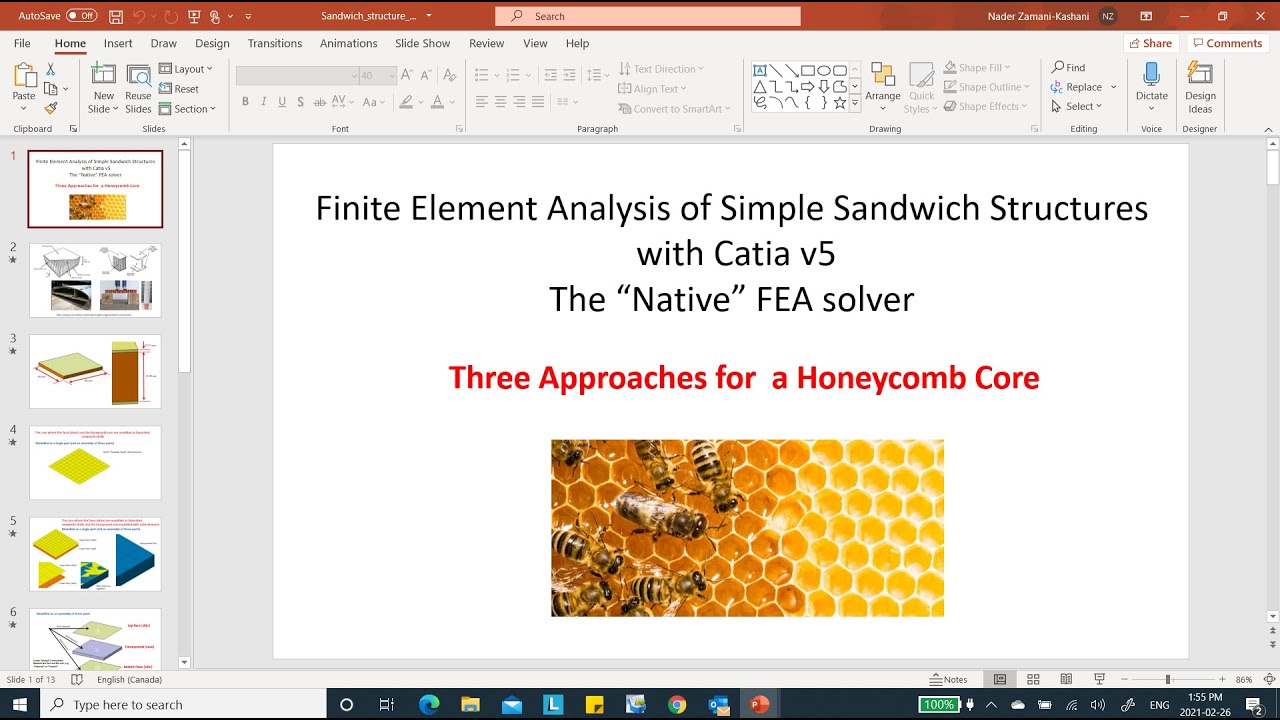The image size is (1280, 720).
Task: Click the Clear All Formatting icon
Action: pyautogui.click(x=450, y=75)
